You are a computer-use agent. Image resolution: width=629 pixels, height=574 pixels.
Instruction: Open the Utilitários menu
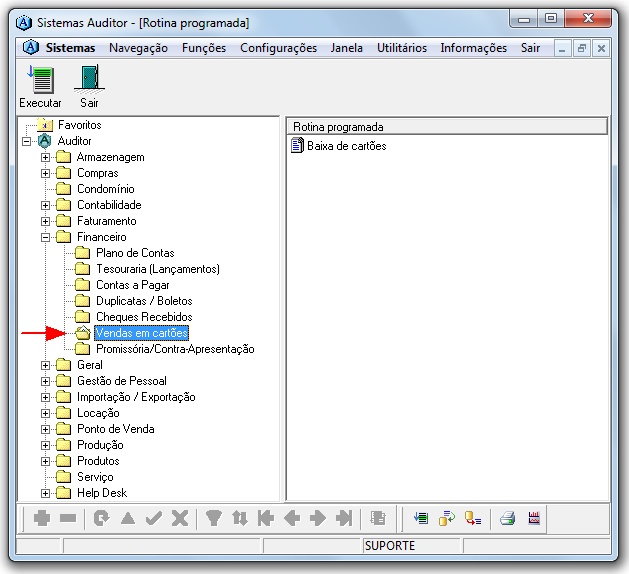coord(402,48)
